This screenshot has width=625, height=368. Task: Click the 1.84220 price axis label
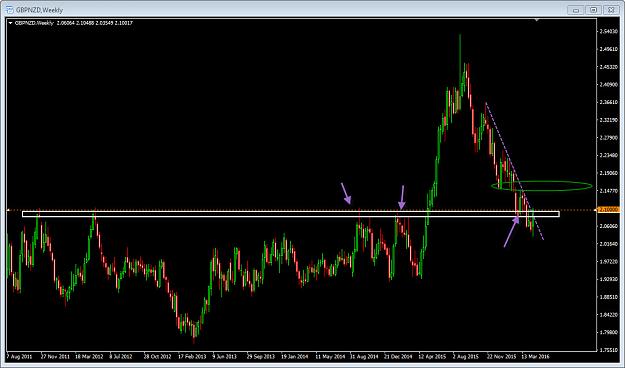(x=608, y=315)
